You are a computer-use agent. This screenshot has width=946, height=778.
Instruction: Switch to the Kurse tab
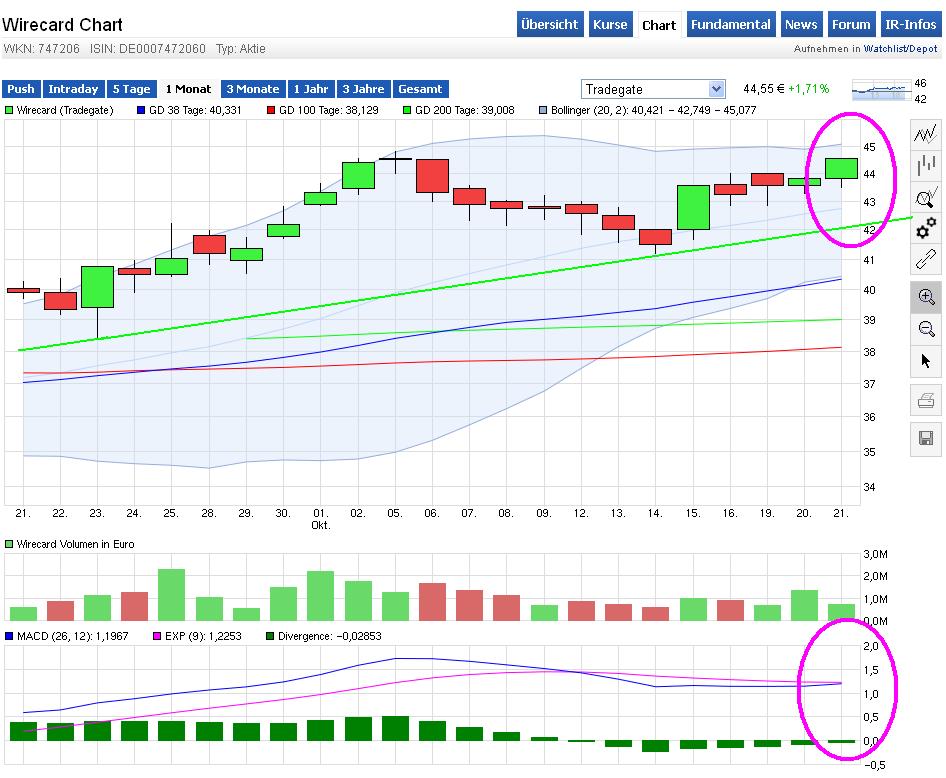[x=611, y=24]
